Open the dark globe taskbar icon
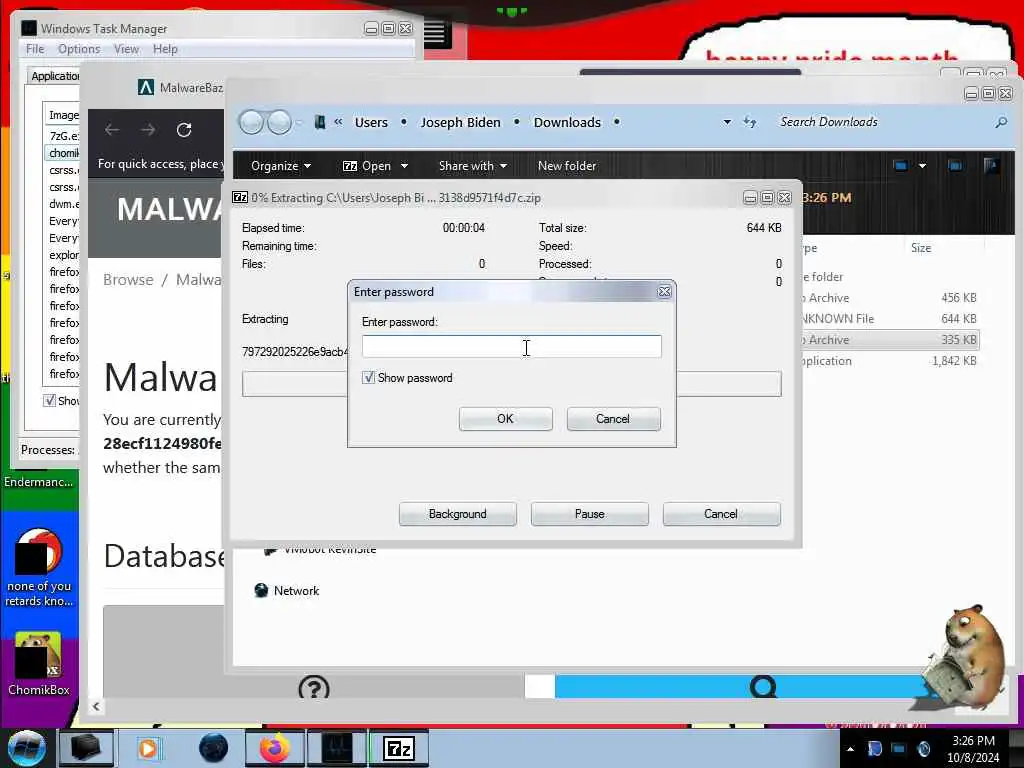Viewport: 1024px width, 768px height. (214, 748)
